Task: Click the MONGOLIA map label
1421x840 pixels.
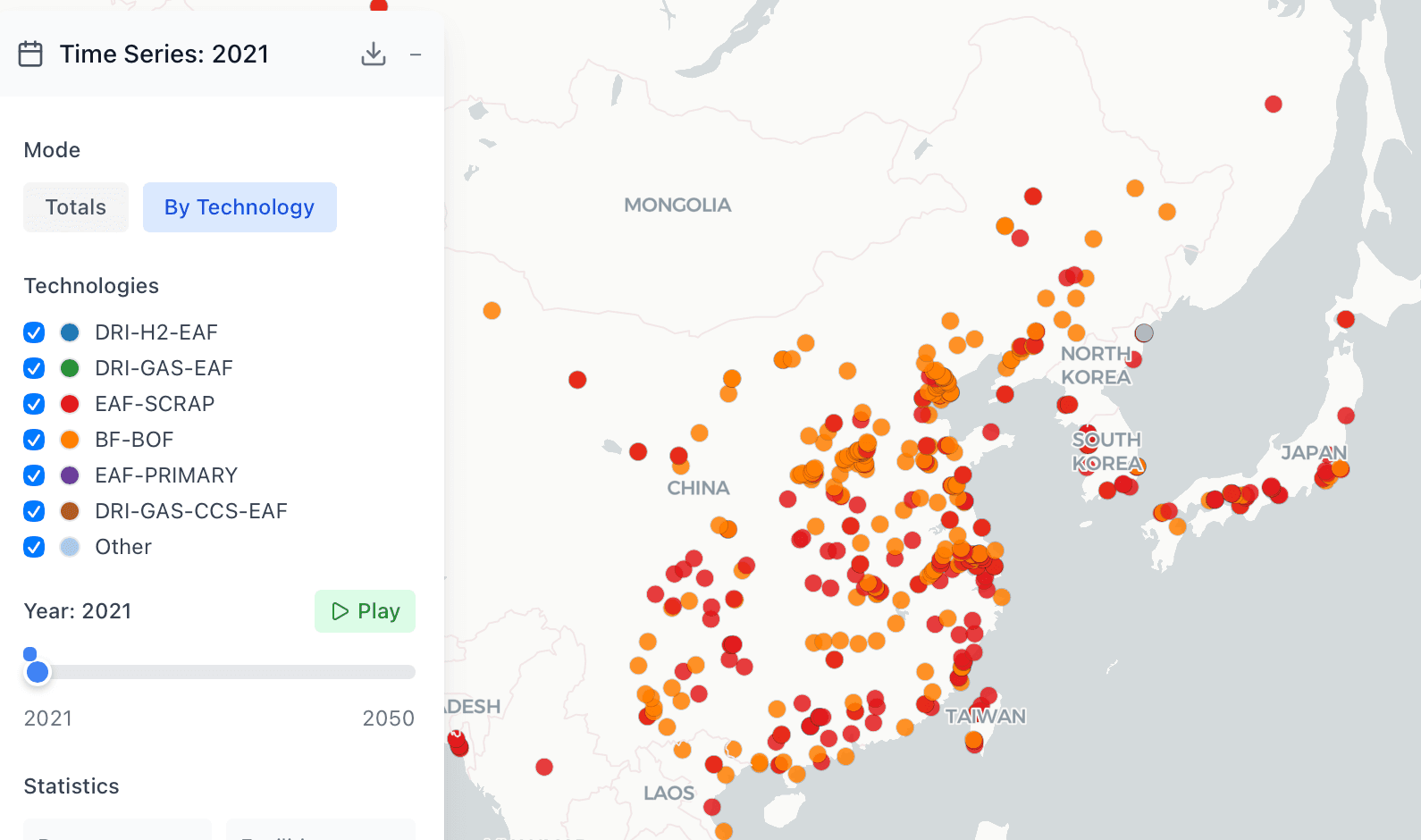Action: [677, 206]
